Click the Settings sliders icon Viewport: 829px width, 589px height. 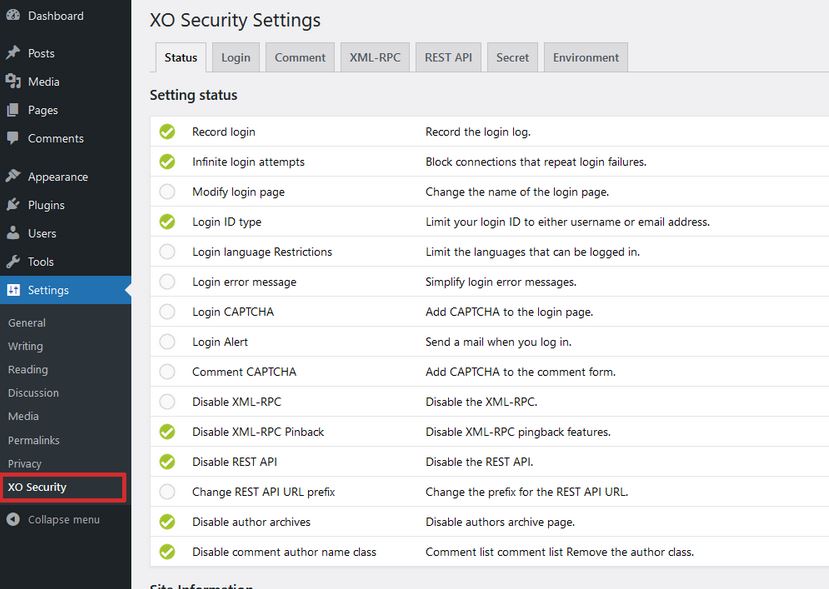(x=13, y=290)
